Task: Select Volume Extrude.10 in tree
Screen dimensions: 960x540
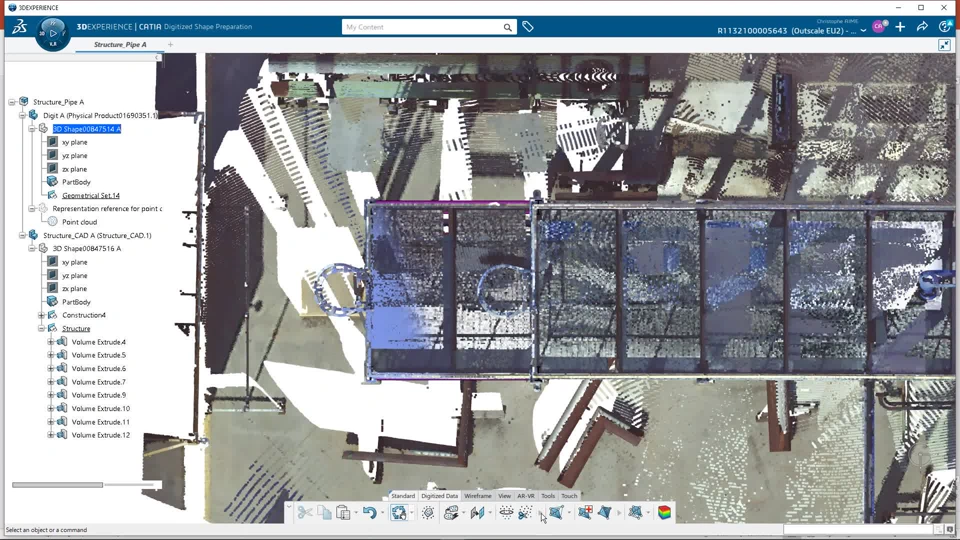Action: 100,409
